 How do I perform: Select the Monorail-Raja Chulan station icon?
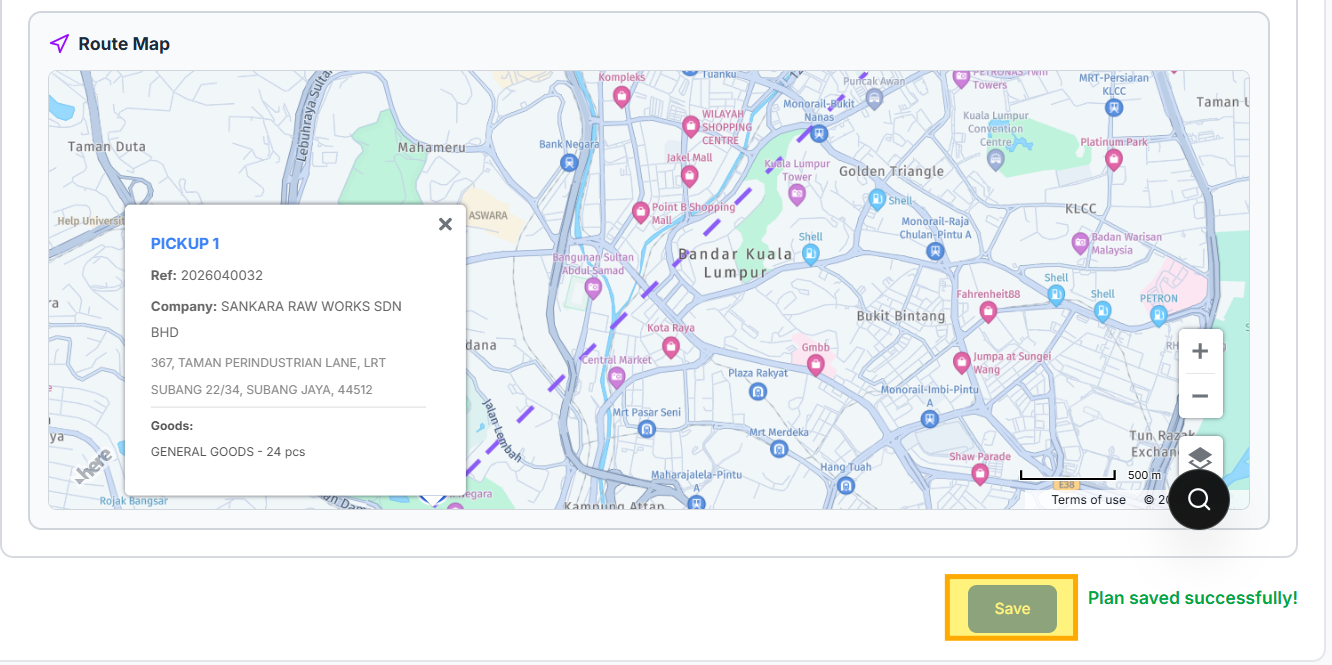(935, 250)
